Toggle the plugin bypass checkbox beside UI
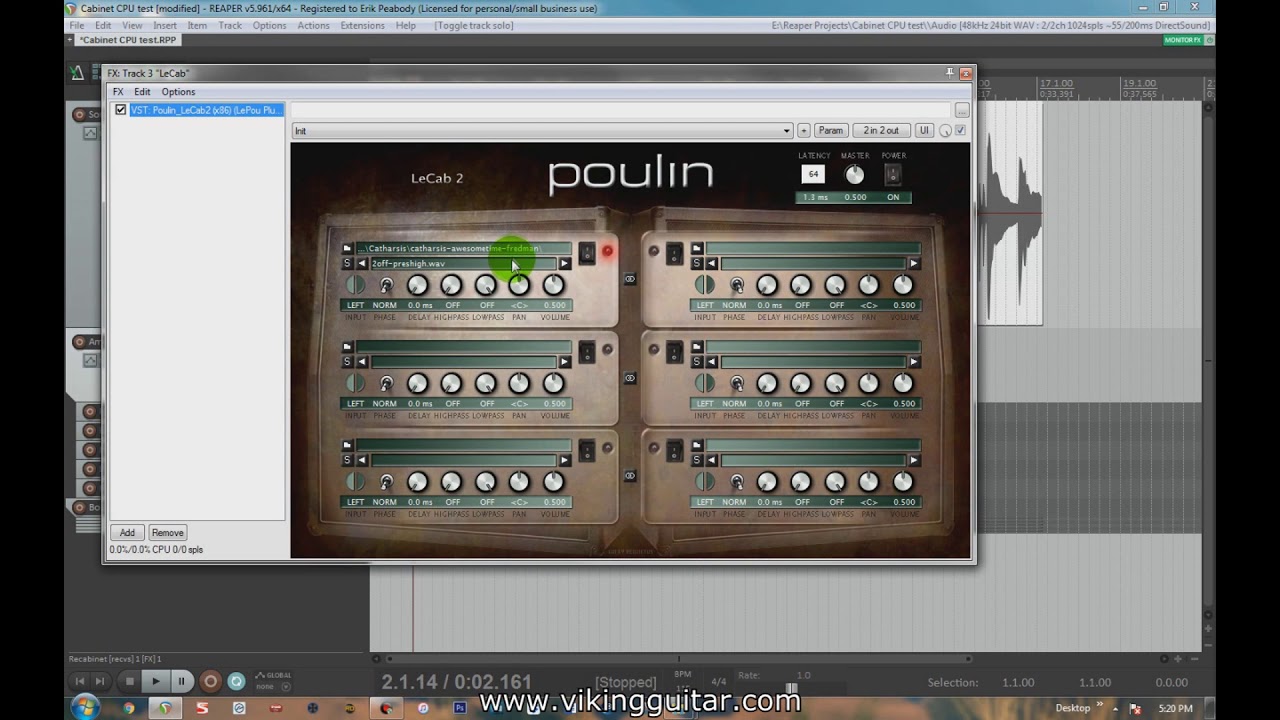The height and width of the screenshot is (720, 1280). [961, 130]
